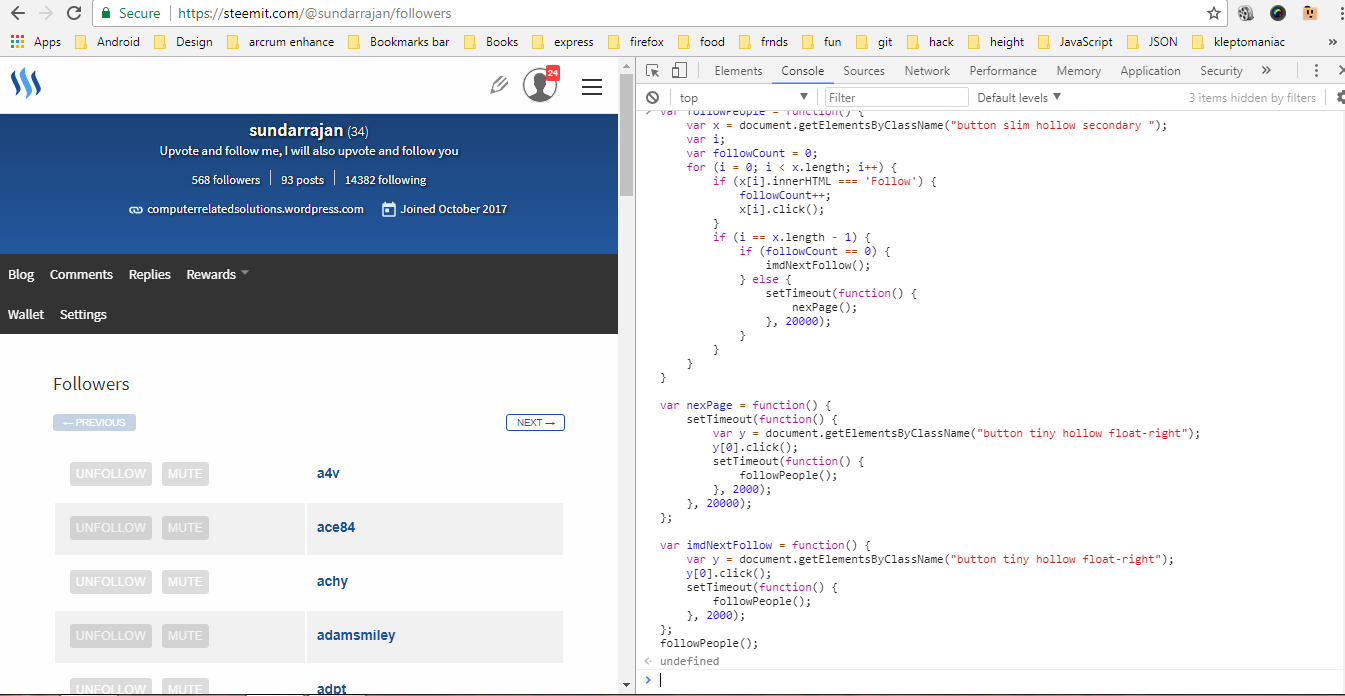Open DevTools customize three-dot menu
This screenshot has width=1345, height=696.
coord(1316,71)
